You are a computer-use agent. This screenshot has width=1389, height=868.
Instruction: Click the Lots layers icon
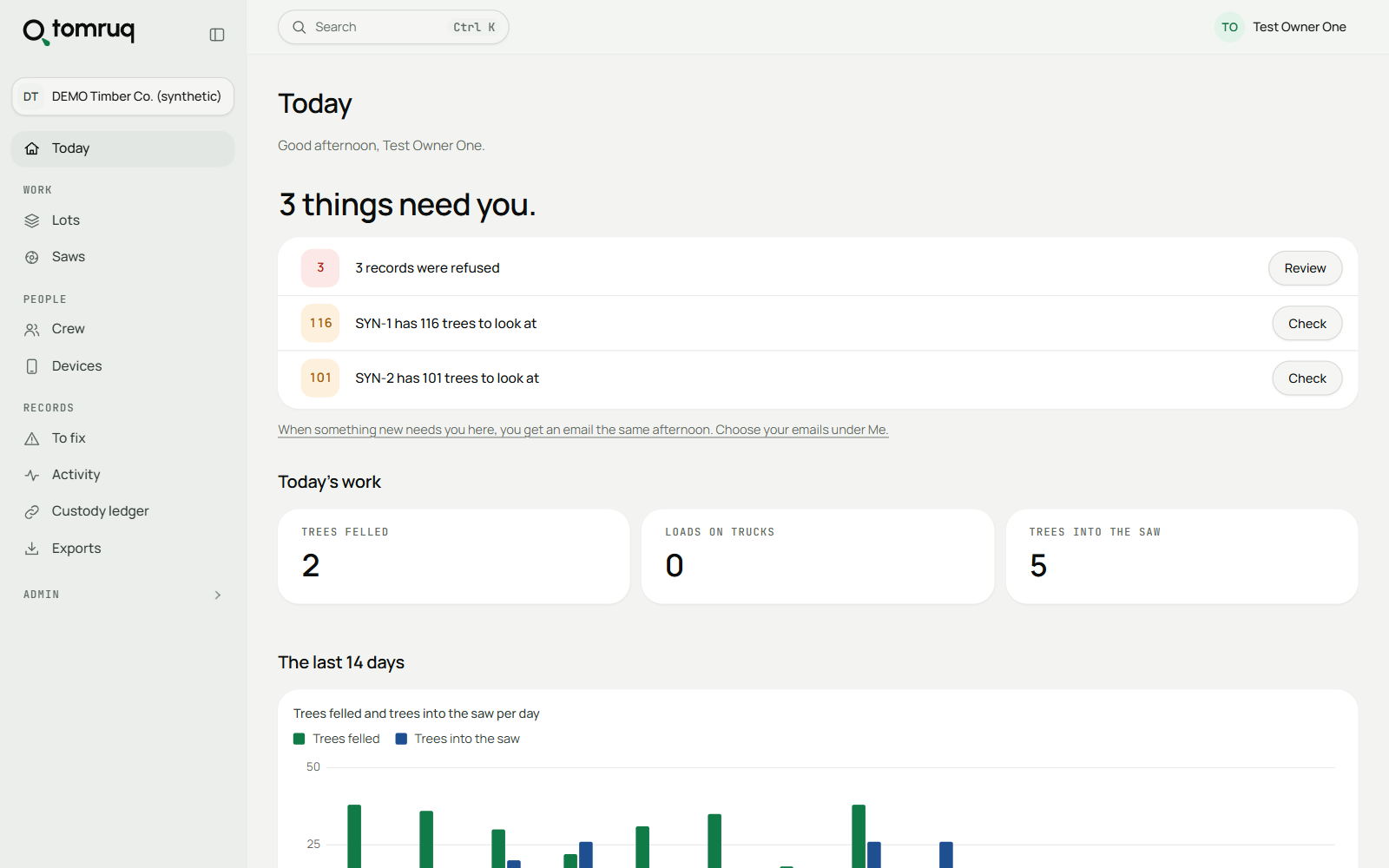(x=32, y=220)
